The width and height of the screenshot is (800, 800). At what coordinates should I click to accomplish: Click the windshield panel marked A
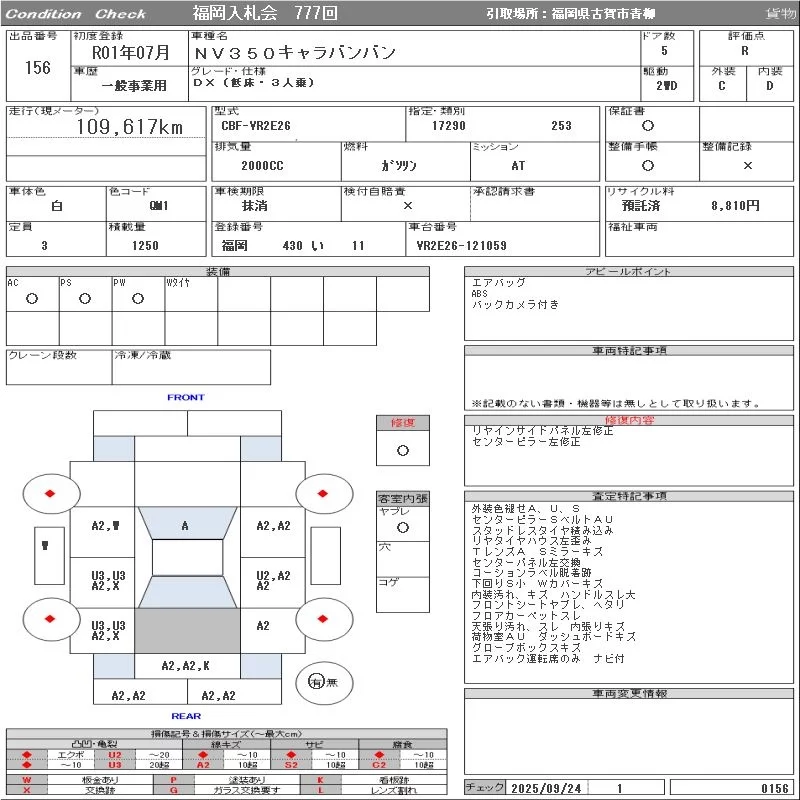(x=186, y=525)
